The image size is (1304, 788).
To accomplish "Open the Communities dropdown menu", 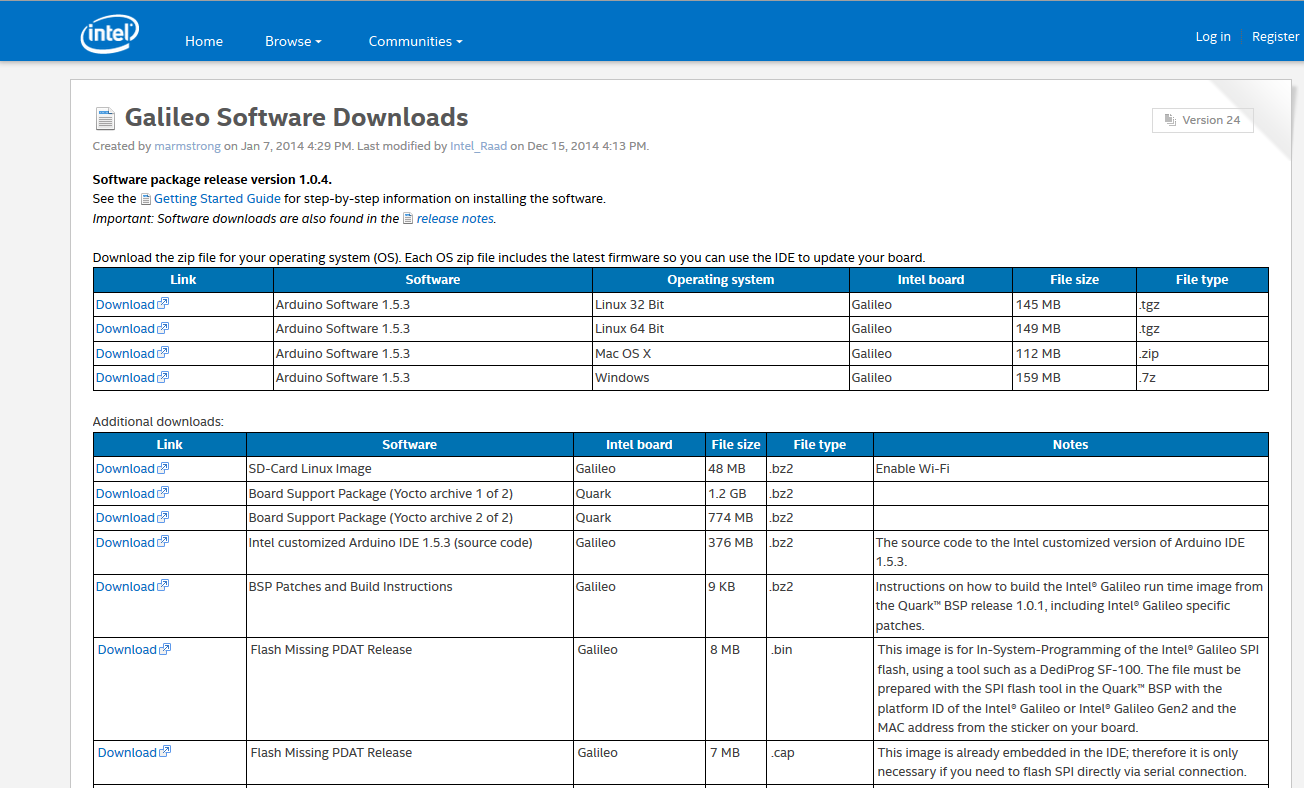I will [416, 40].
